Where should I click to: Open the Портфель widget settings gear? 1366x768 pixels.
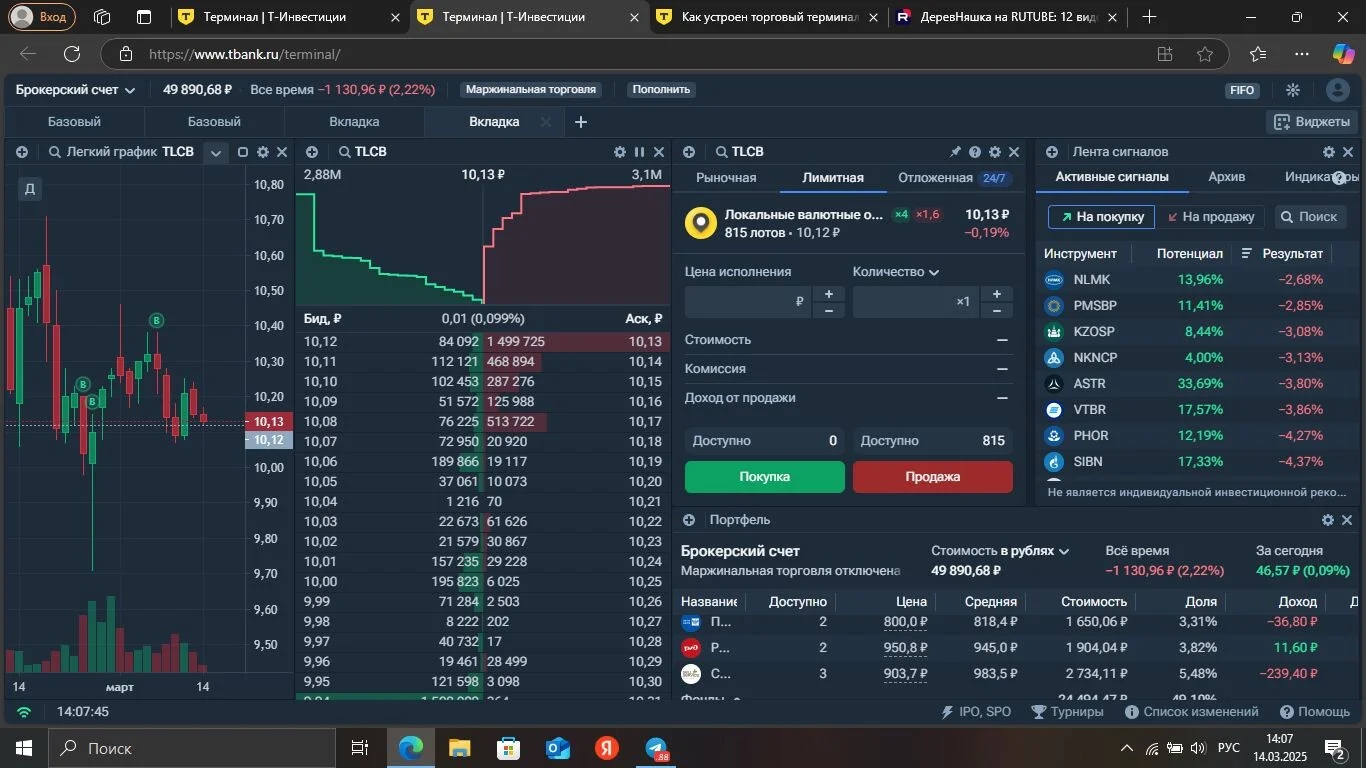[x=1328, y=520]
